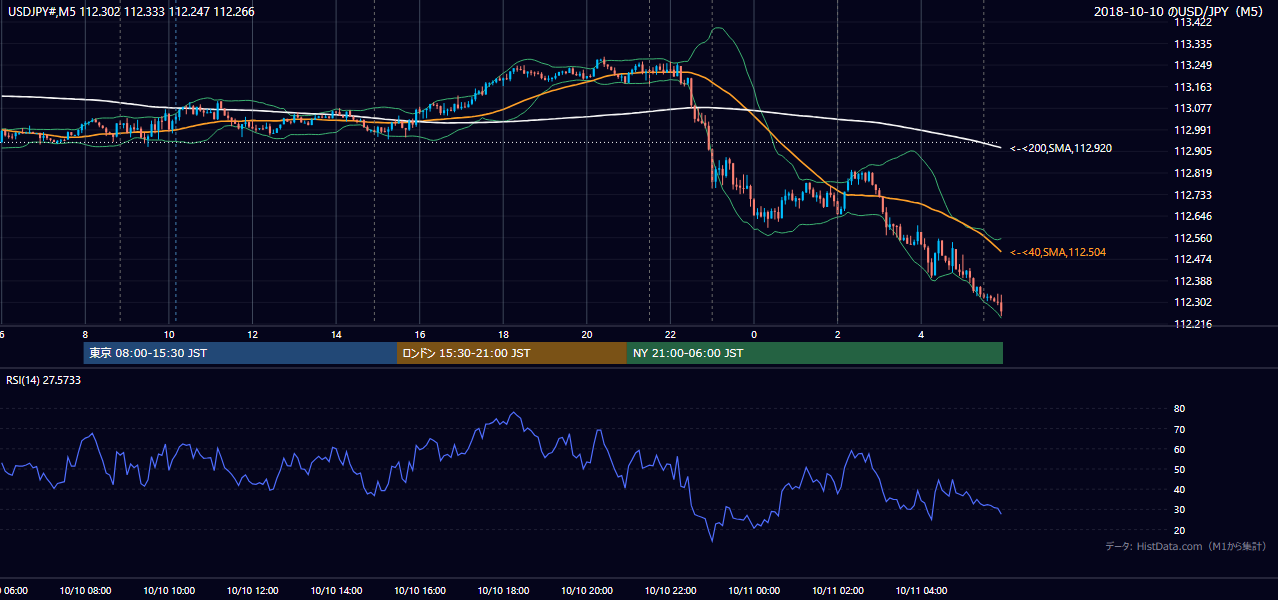1278x600 pixels.
Task: Click price axis value 113.249
Action: click(x=1193, y=66)
